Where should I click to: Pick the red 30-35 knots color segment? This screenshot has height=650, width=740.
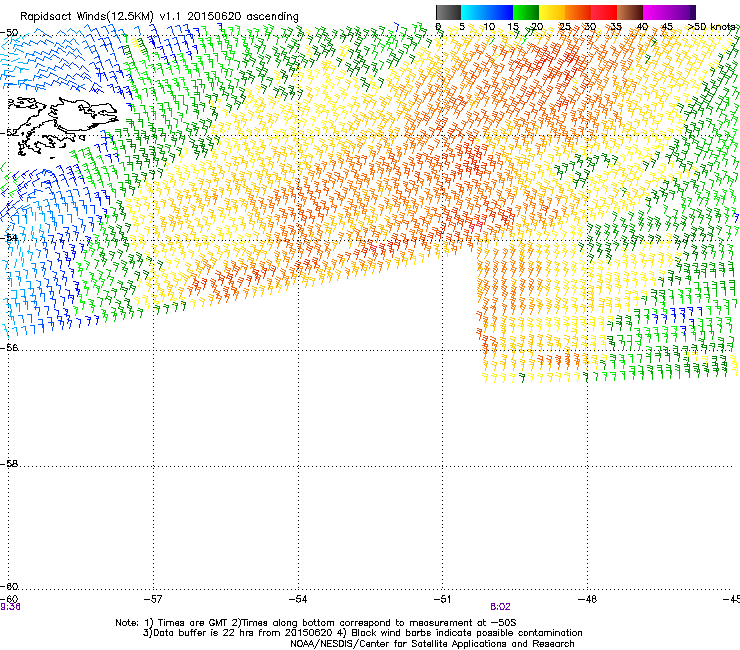coord(604,12)
